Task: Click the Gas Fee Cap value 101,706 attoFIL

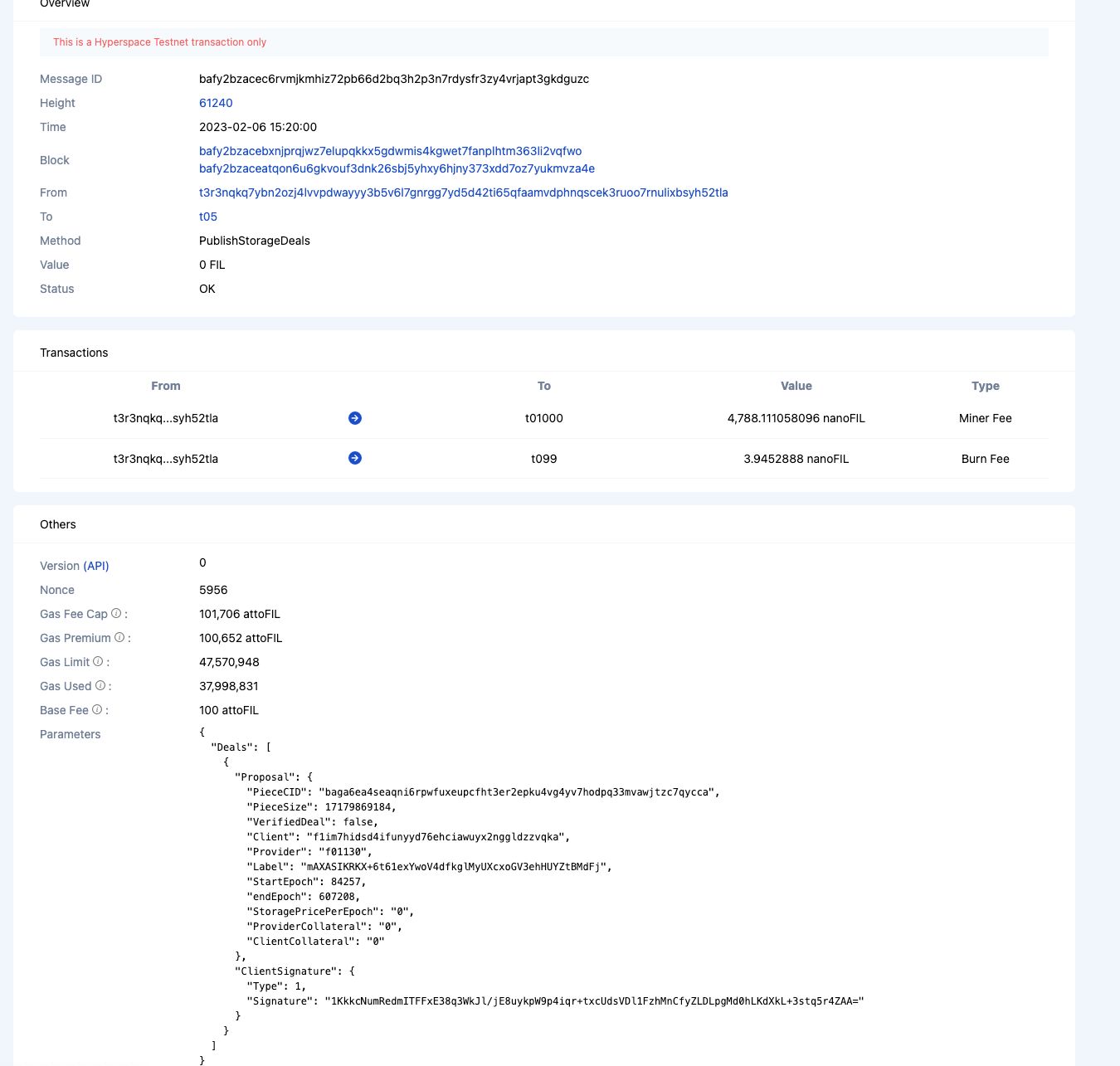Action: [240, 614]
